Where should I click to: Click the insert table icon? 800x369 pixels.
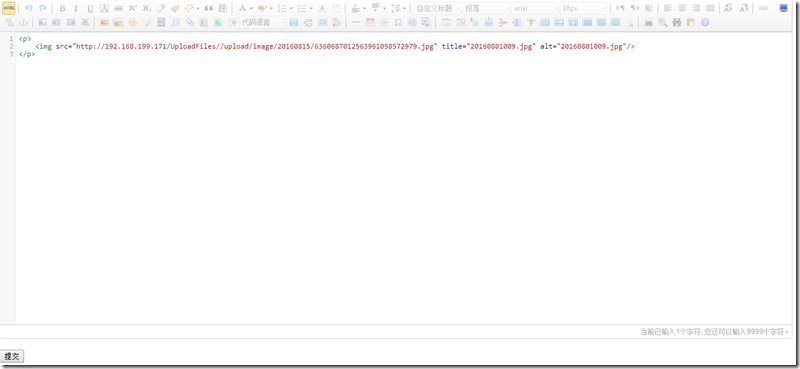click(446, 22)
